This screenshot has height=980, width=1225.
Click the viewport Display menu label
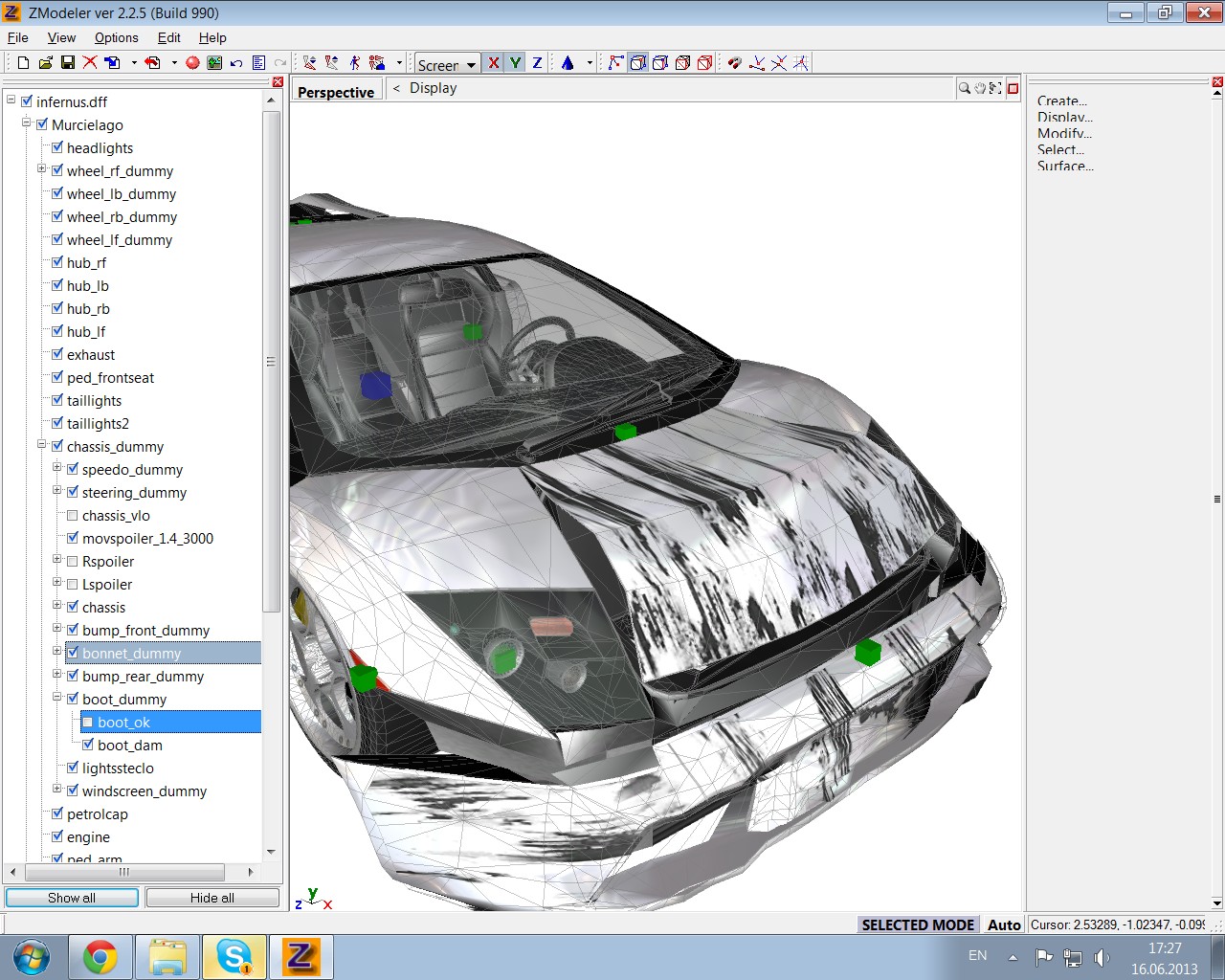coord(433,88)
